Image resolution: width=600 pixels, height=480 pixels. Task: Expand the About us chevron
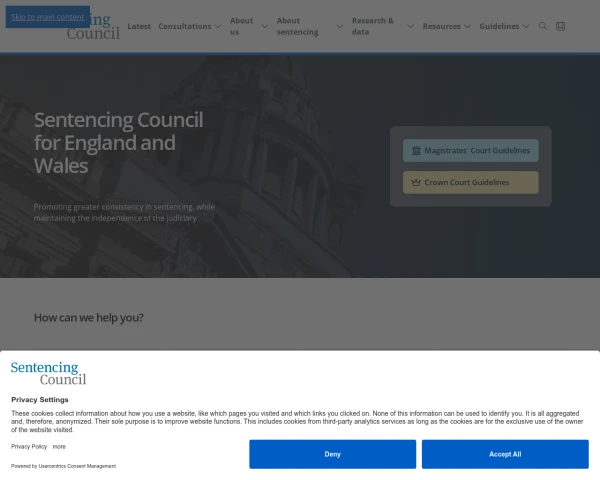click(x=264, y=26)
